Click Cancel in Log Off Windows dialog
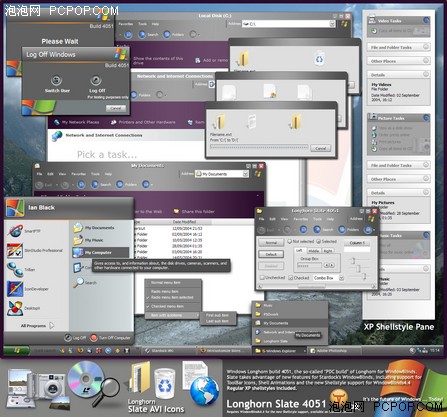The image size is (447, 417). pos(116,108)
